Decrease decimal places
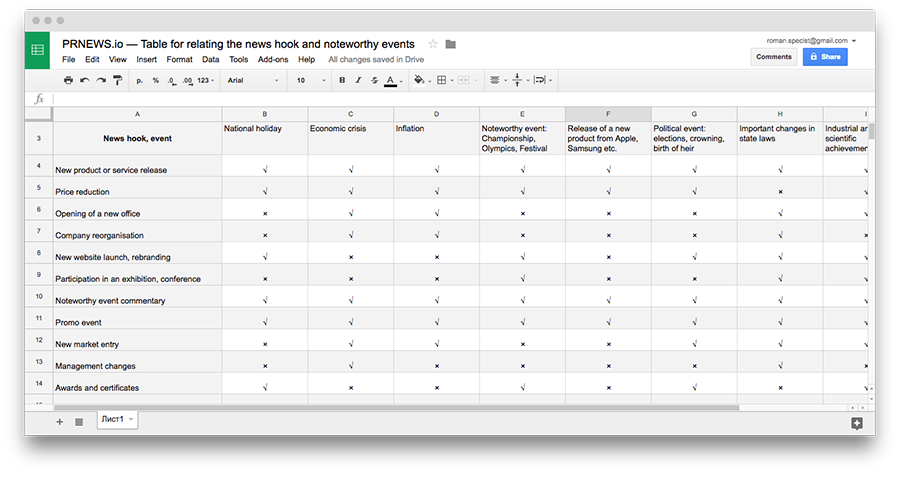Viewport: 900px width, 479px height. point(172,81)
